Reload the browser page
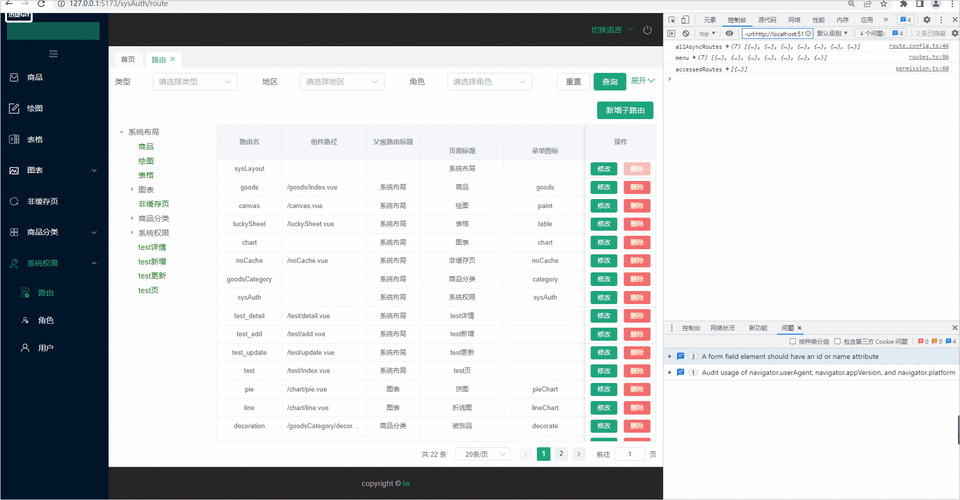 coord(41,4)
